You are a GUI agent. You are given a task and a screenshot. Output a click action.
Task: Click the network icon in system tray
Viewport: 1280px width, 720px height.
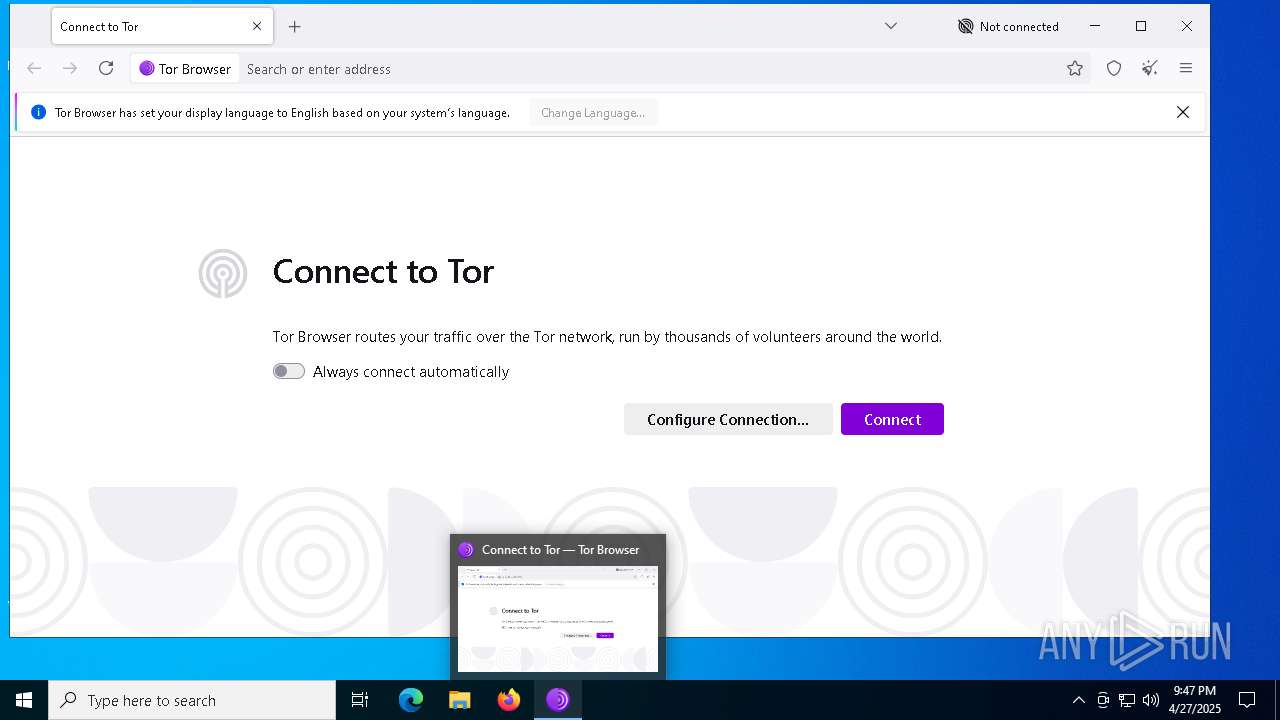point(1127,700)
